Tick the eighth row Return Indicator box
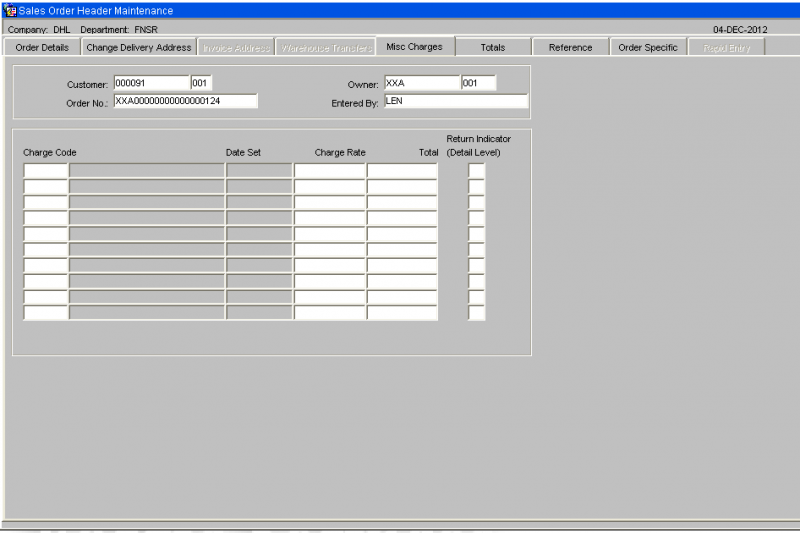Image resolution: width=800 pixels, height=533 pixels. [476, 281]
